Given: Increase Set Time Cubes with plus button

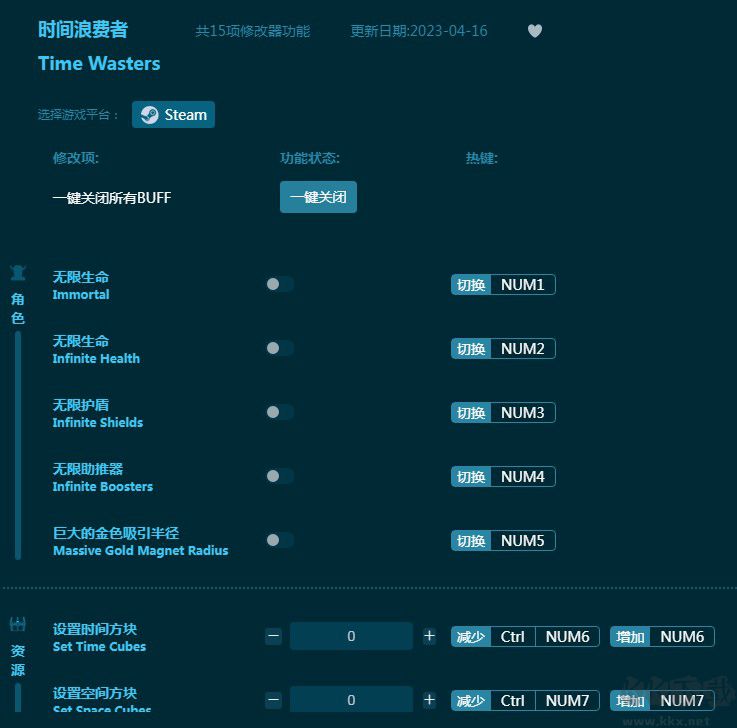Looking at the screenshot, I should tap(429, 636).
